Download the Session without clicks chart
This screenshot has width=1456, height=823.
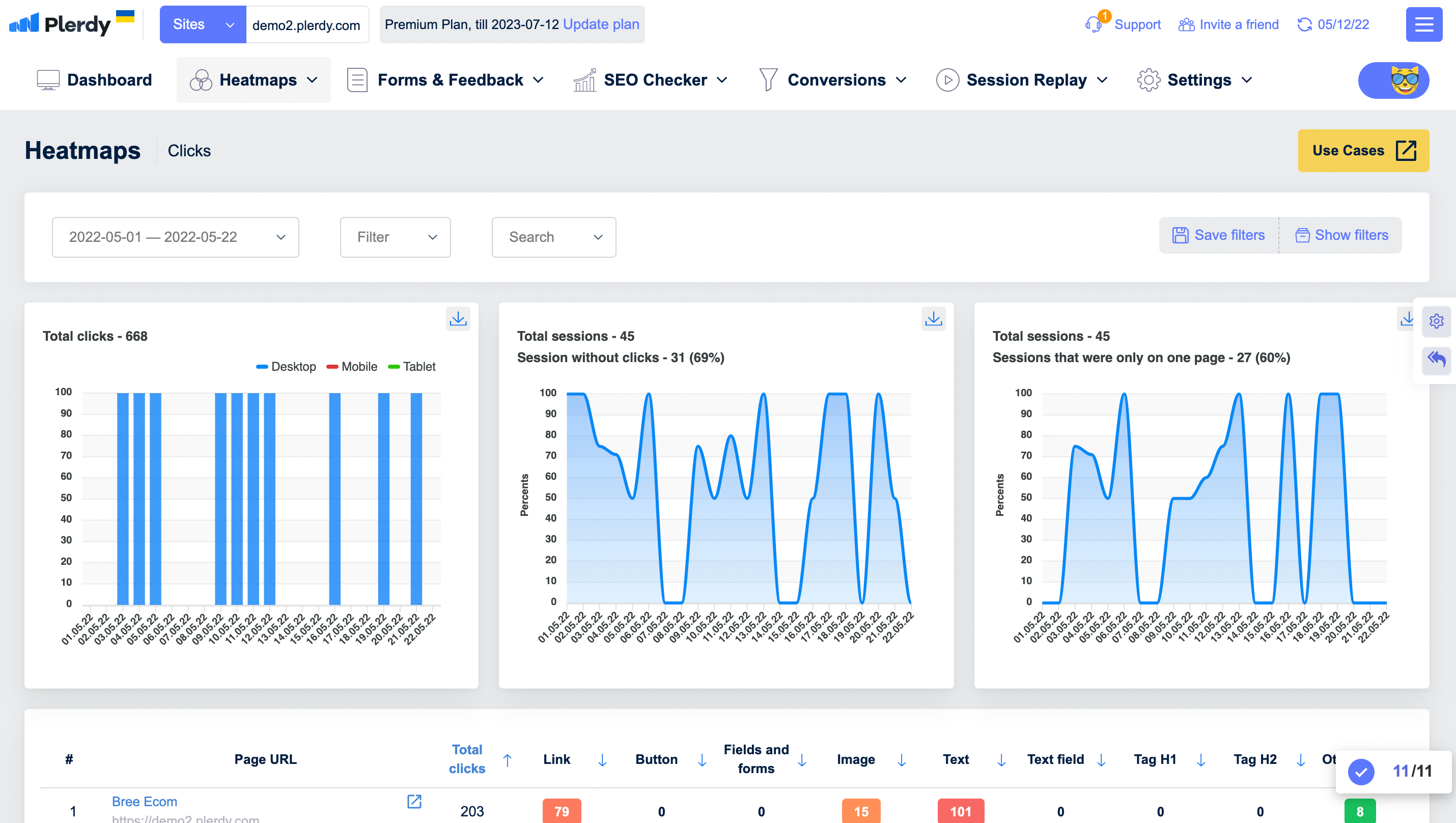click(933, 319)
